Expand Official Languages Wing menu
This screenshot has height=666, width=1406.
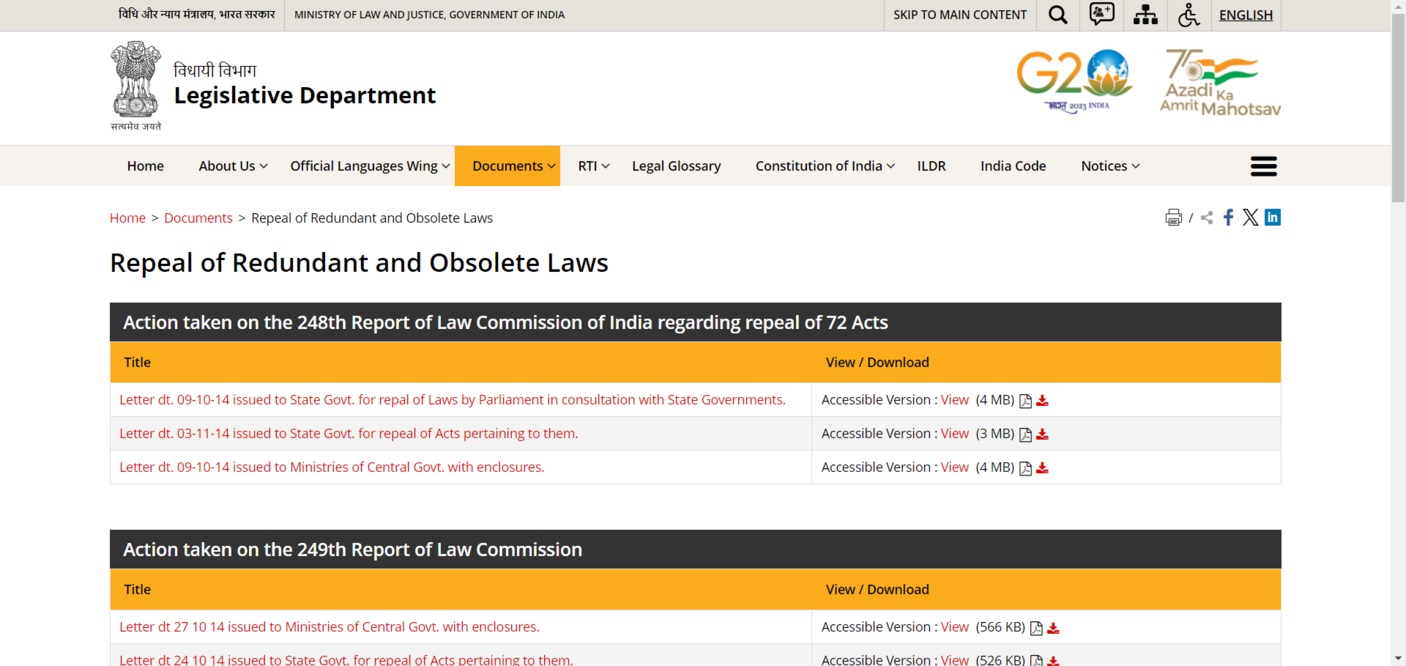(370, 166)
